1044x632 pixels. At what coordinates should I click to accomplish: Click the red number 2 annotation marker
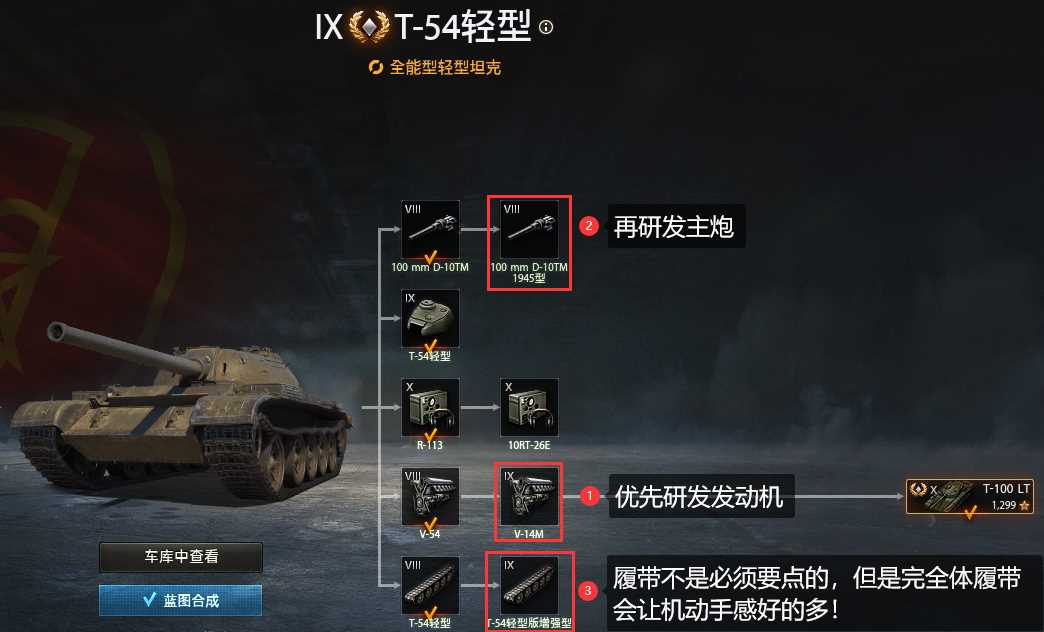(589, 226)
